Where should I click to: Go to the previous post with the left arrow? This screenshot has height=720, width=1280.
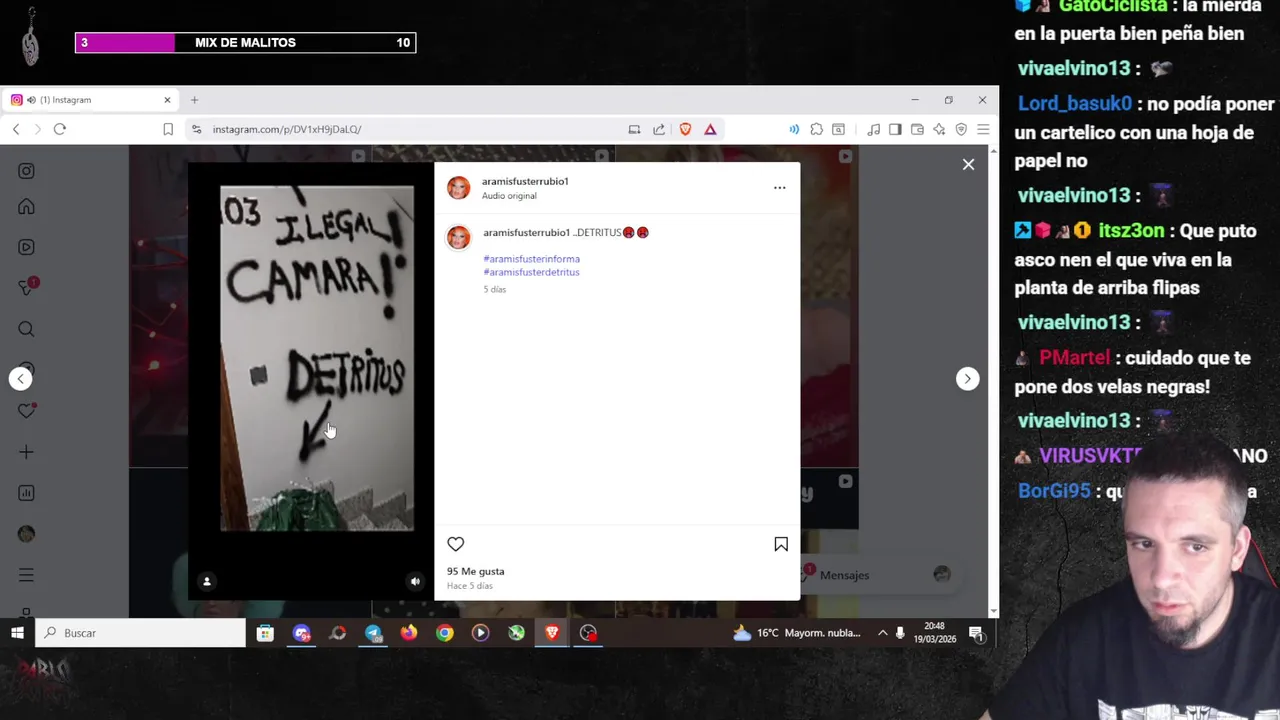(x=21, y=378)
